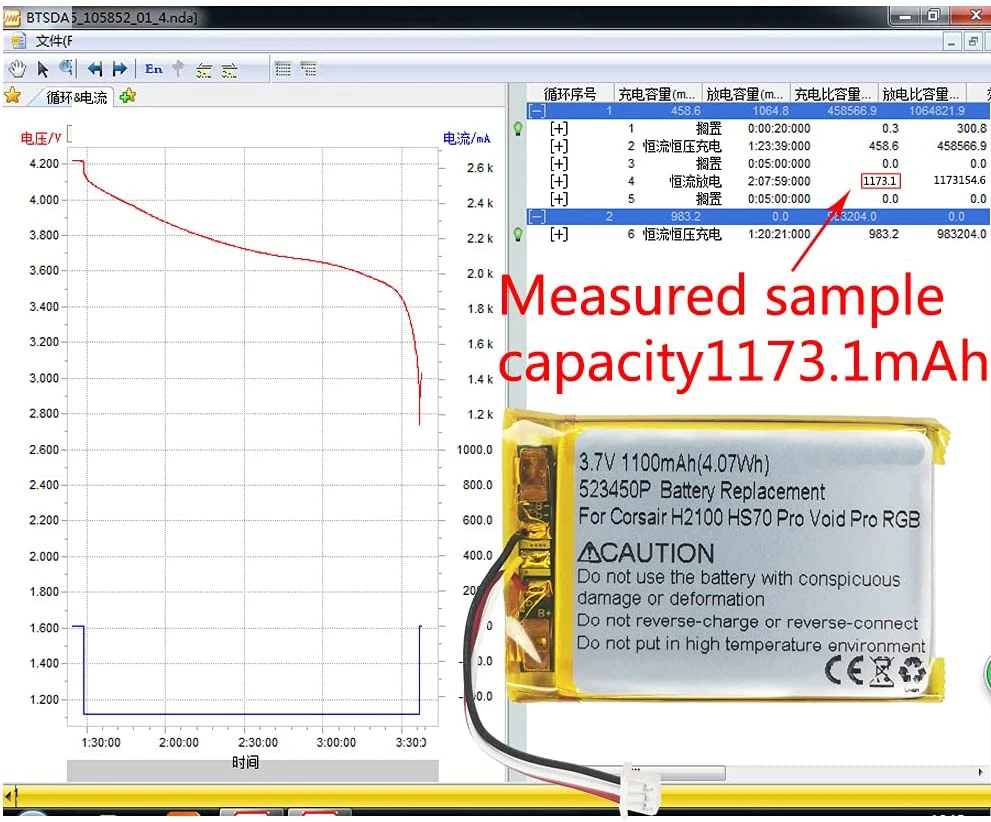Restore the inner document window

coord(973,42)
